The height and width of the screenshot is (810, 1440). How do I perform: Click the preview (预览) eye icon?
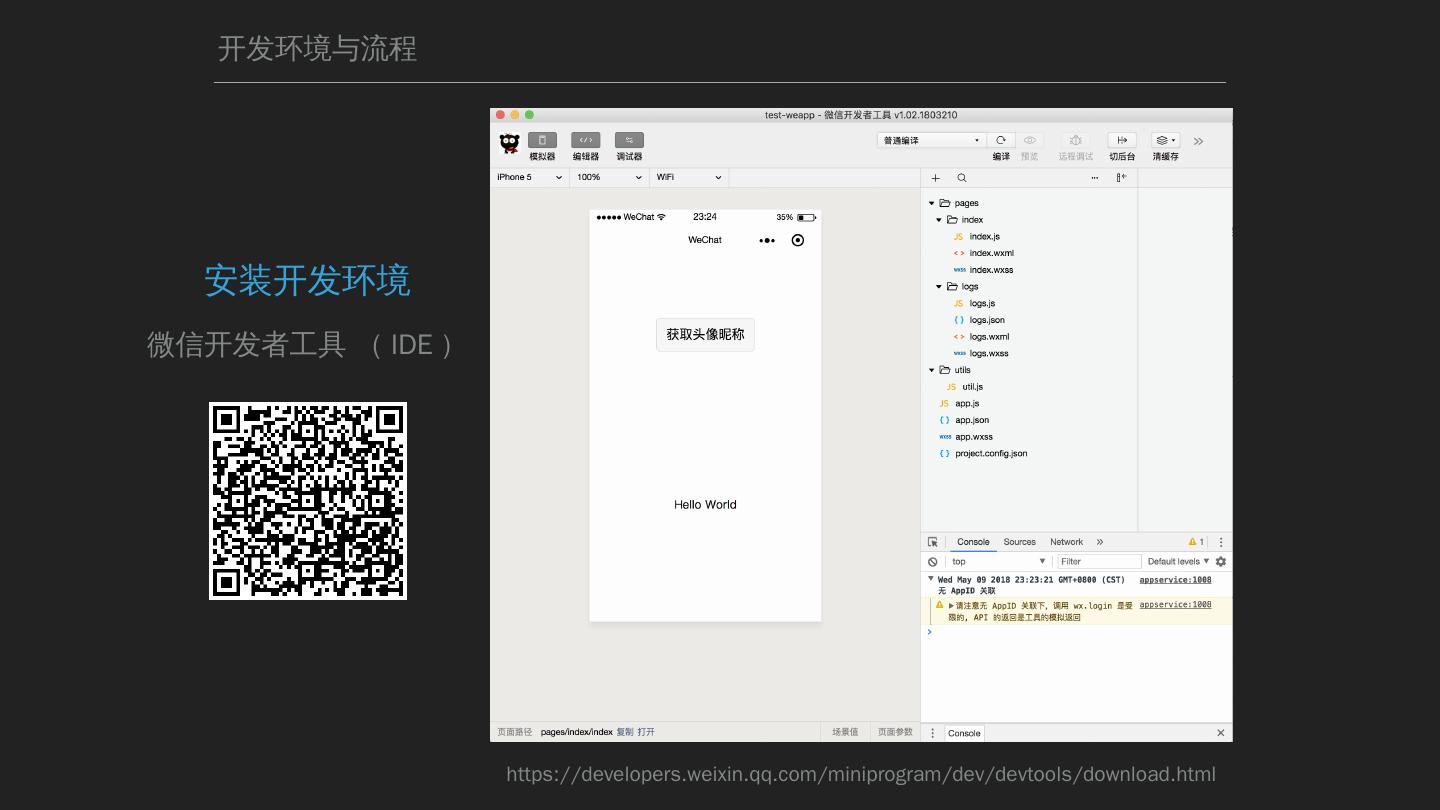[1029, 141]
